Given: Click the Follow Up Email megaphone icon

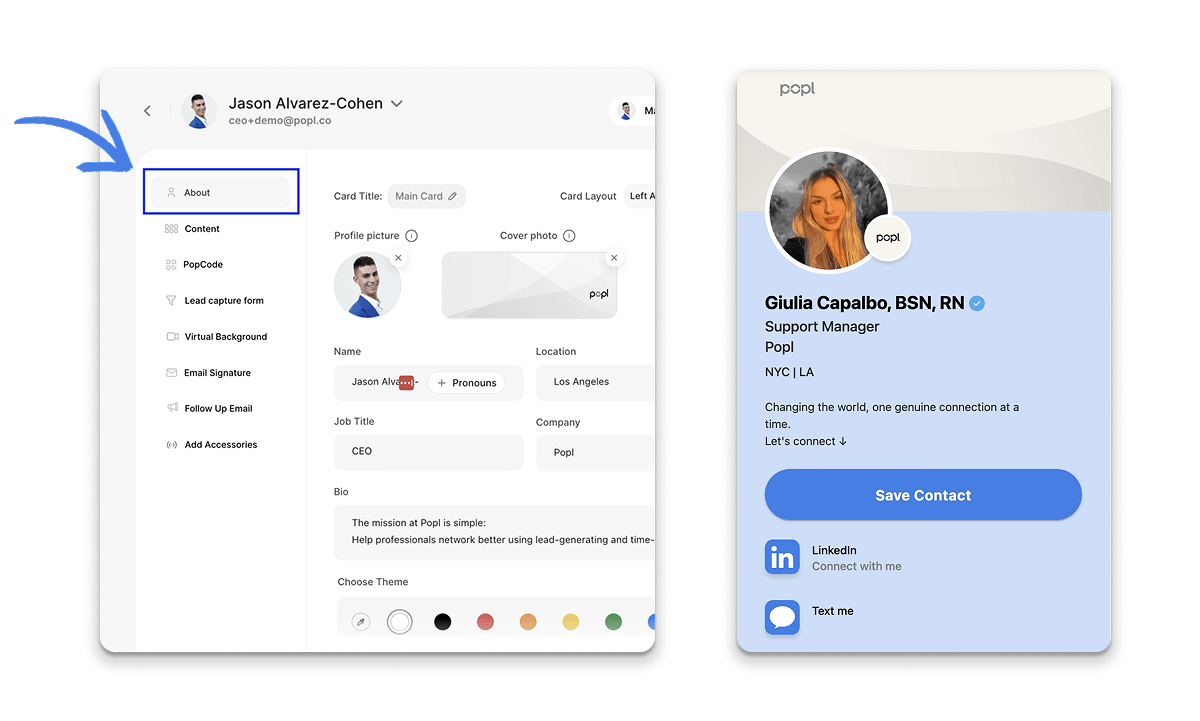Looking at the screenshot, I should (x=171, y=409).
